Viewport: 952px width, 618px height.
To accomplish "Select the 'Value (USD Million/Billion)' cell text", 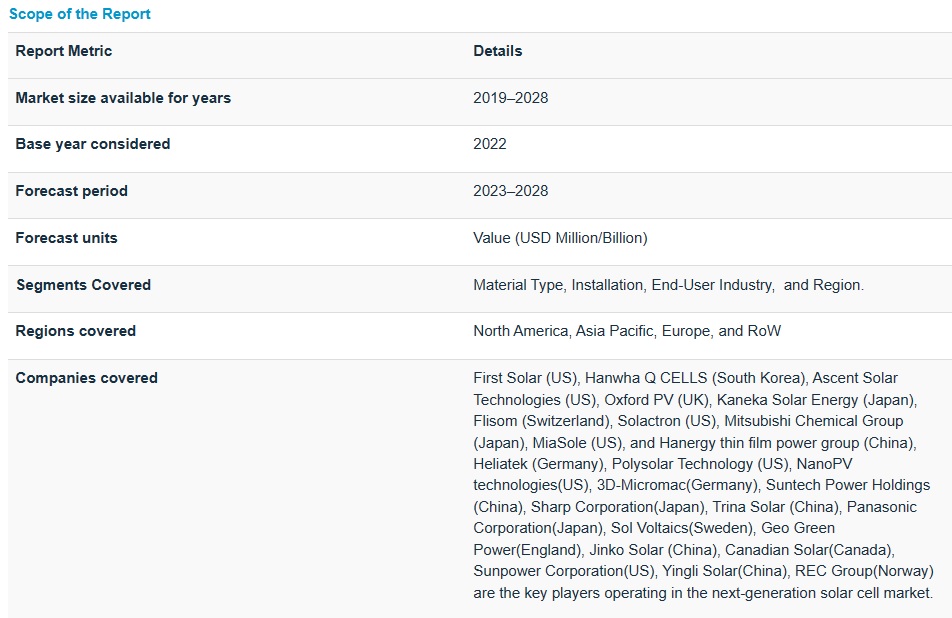I will 560,238.
